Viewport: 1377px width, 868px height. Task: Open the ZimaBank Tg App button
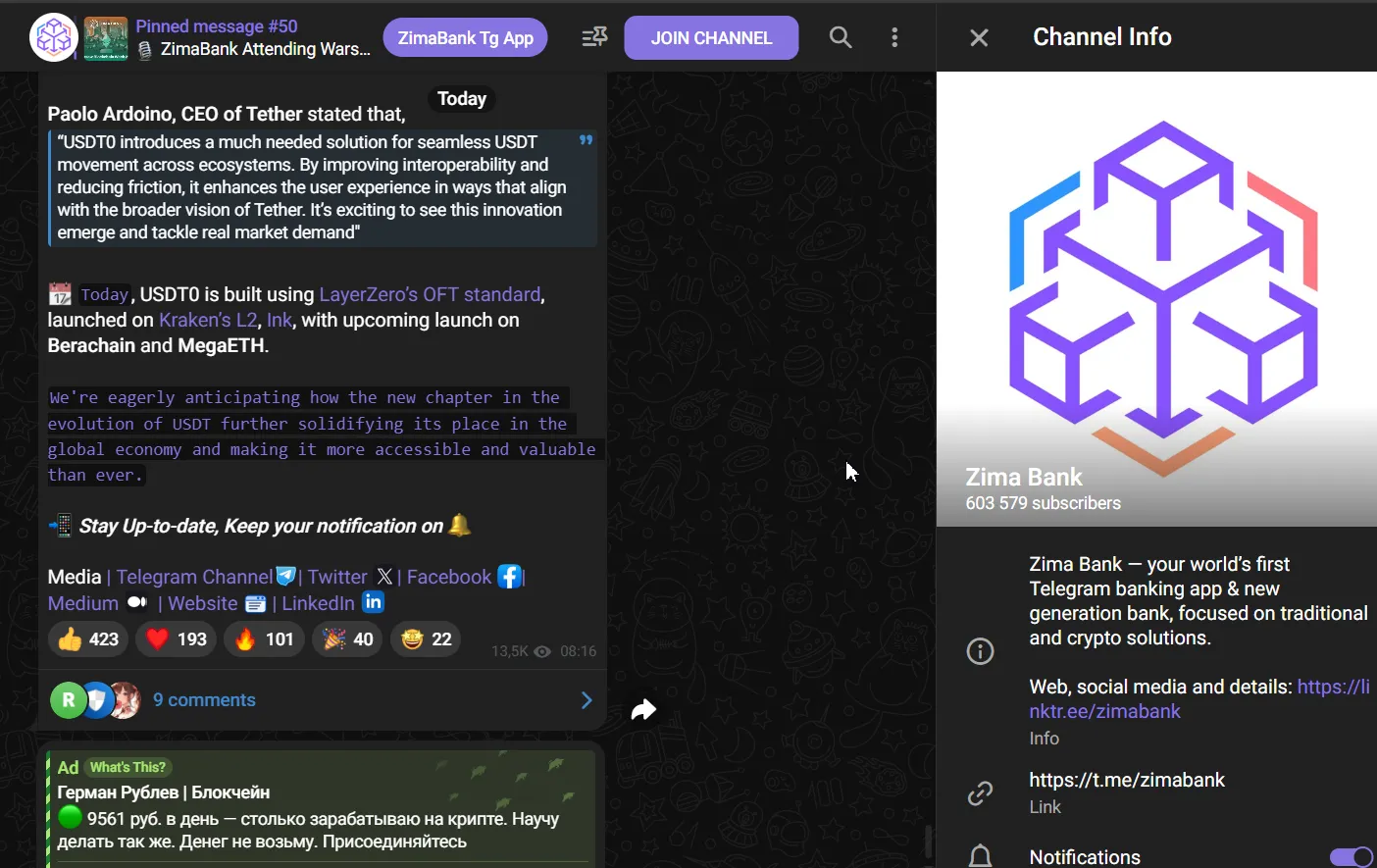pos(466,38)
